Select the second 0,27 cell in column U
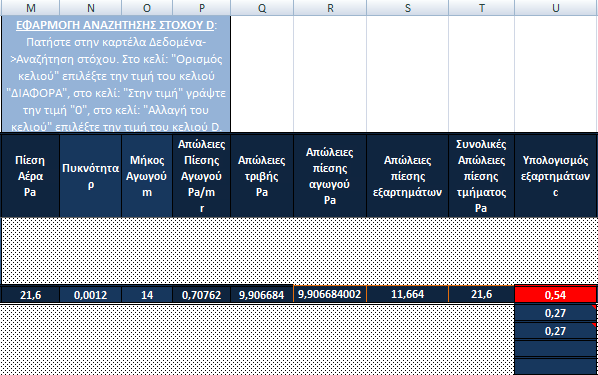Viewport: 598px width, 375px height. coord(555,331)
